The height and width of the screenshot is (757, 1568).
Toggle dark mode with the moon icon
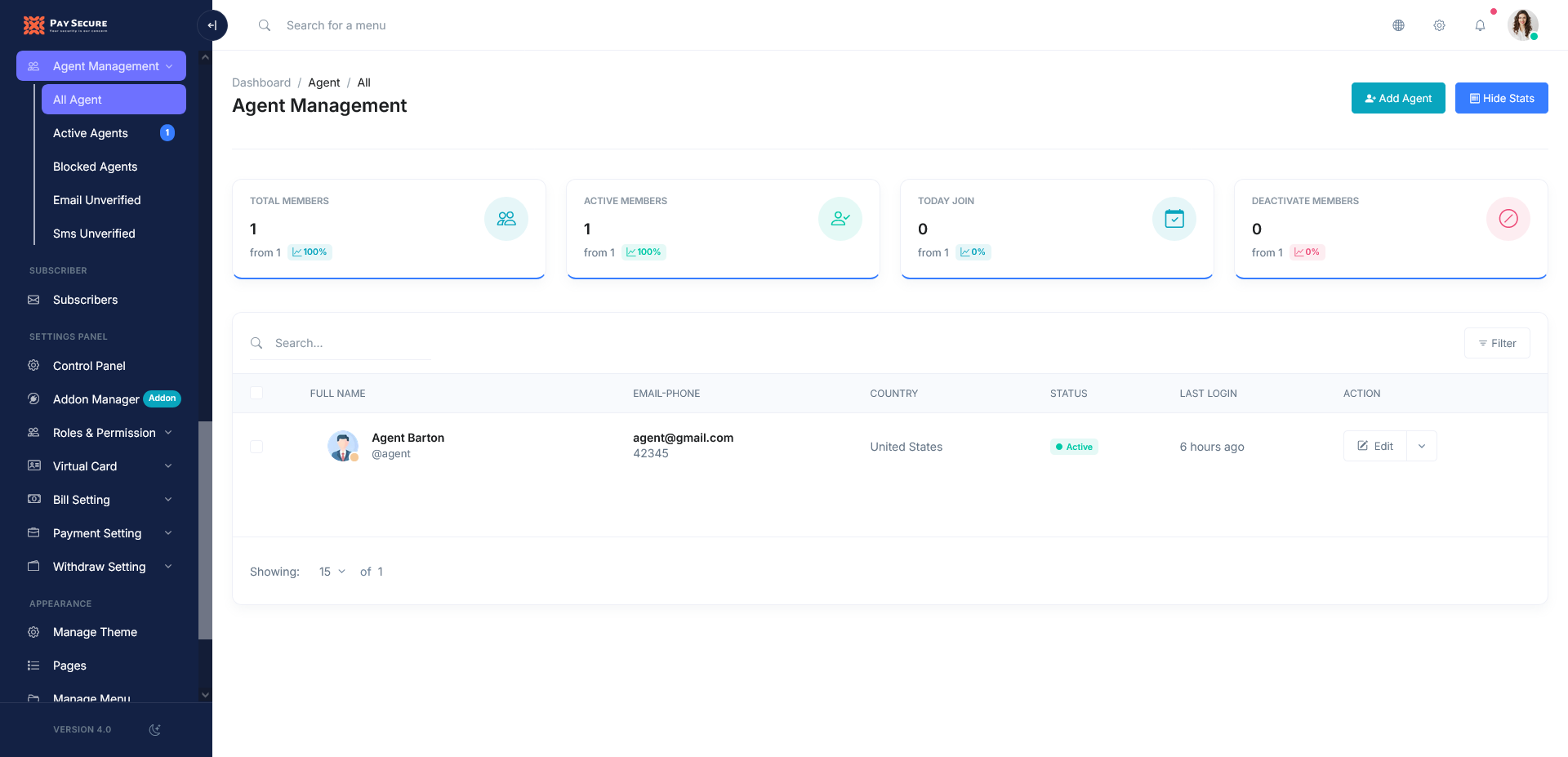pos(155,729)
